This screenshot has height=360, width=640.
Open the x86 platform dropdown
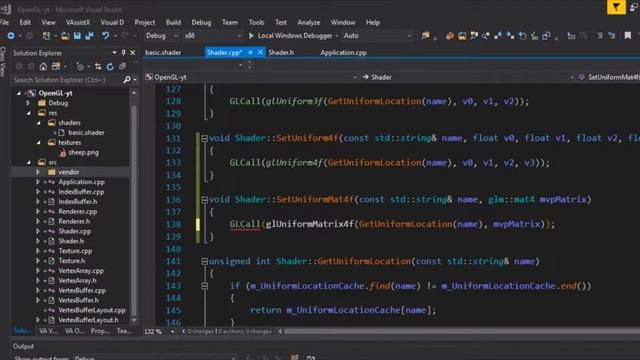click(213, 36)
